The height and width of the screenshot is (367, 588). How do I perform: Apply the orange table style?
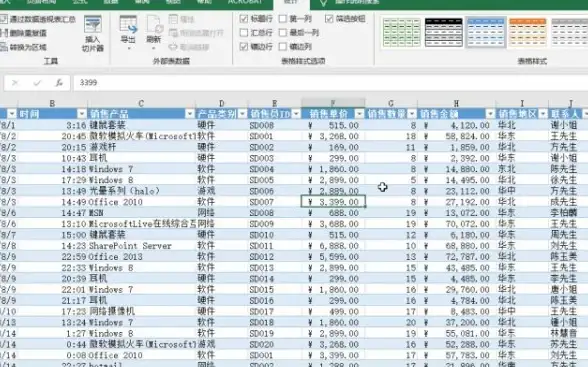tap(528, 33)
